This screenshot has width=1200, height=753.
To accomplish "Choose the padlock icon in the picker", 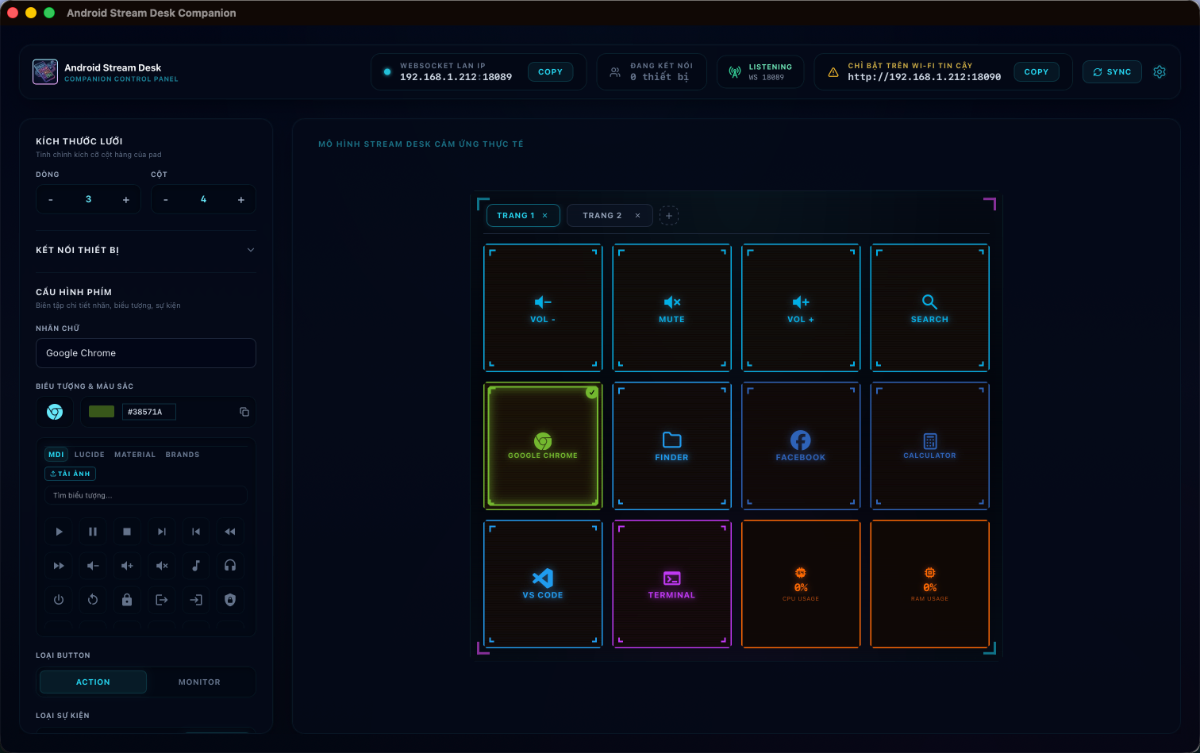I will click(x=127, y=600).
